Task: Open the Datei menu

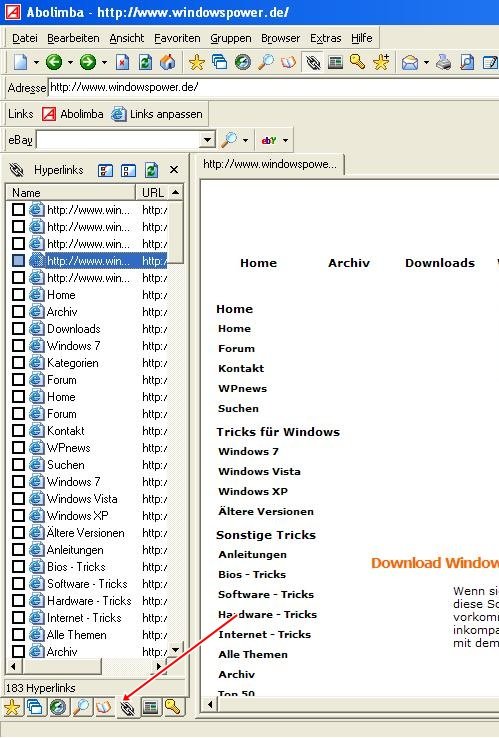Action: (24, 38)
